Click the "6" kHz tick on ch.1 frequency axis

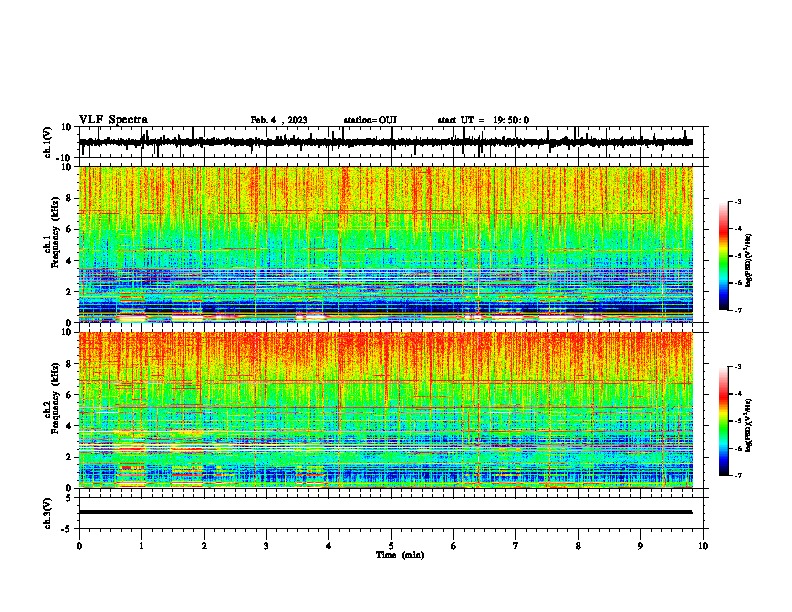[x=71, y=230]
